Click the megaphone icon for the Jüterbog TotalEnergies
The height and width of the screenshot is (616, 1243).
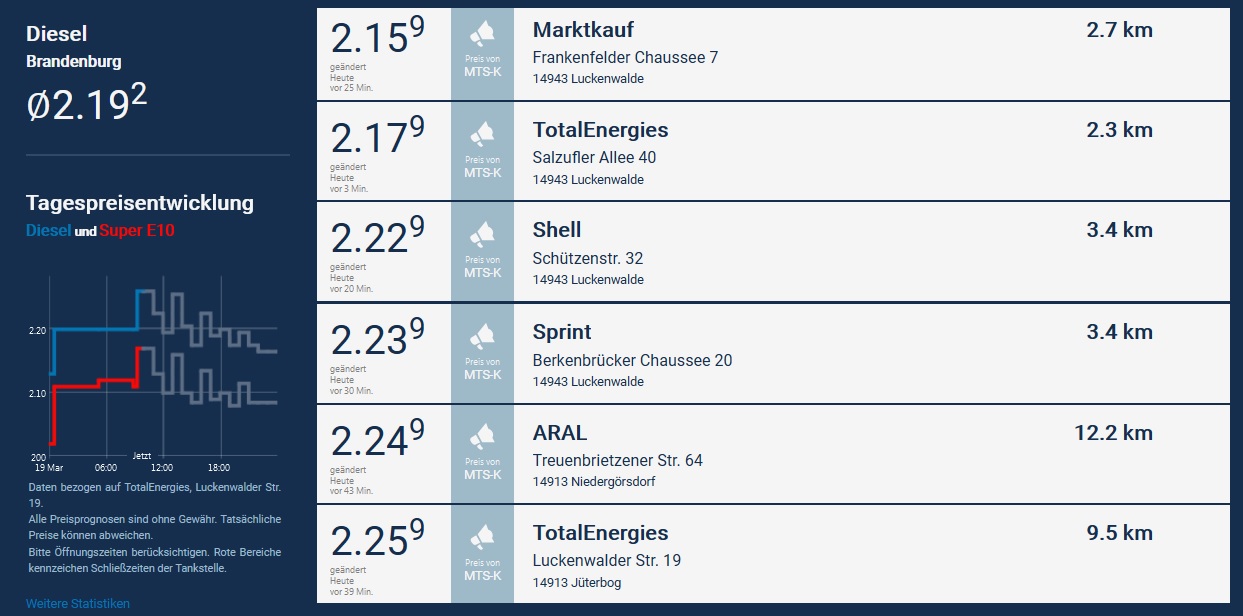coord(482,536)
